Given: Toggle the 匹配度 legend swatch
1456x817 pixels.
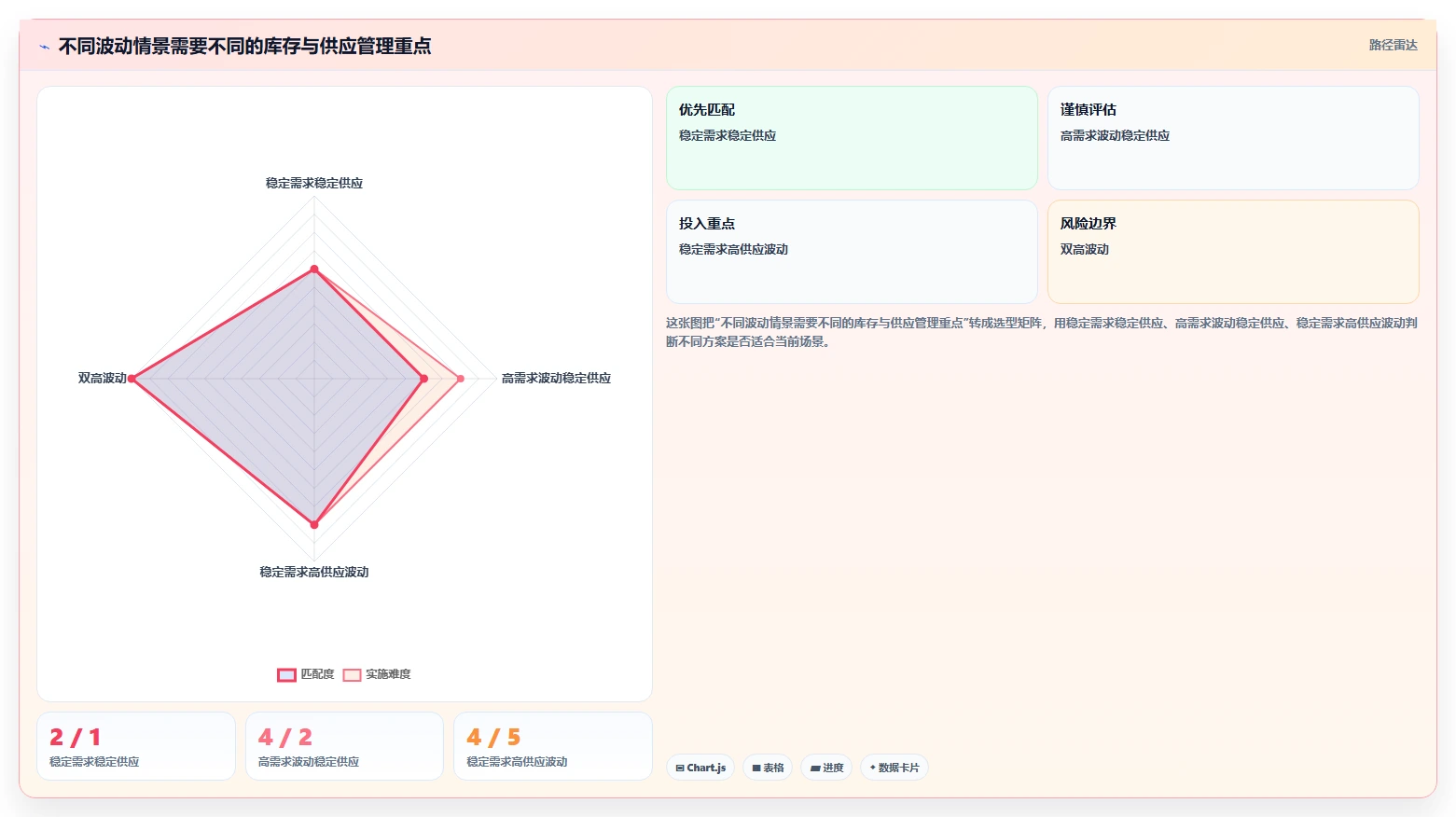Looking at the screenshot, I should click(x=286, y=674).
